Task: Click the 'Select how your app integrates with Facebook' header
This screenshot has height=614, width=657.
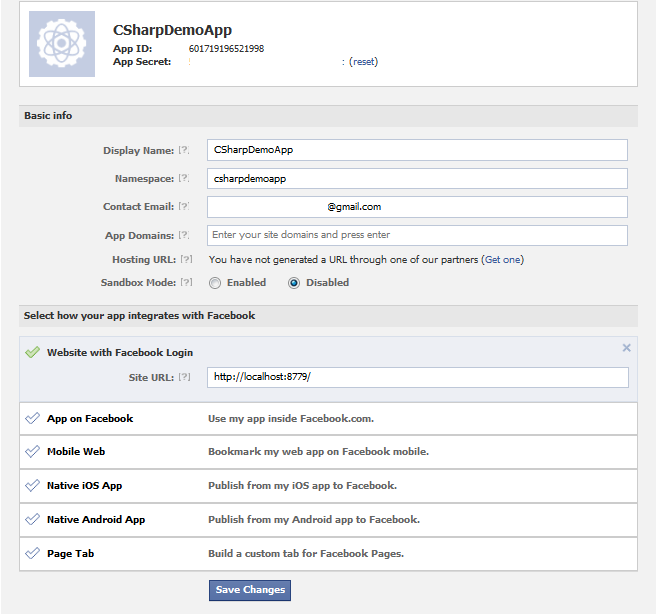Action: tap(328, 316)
